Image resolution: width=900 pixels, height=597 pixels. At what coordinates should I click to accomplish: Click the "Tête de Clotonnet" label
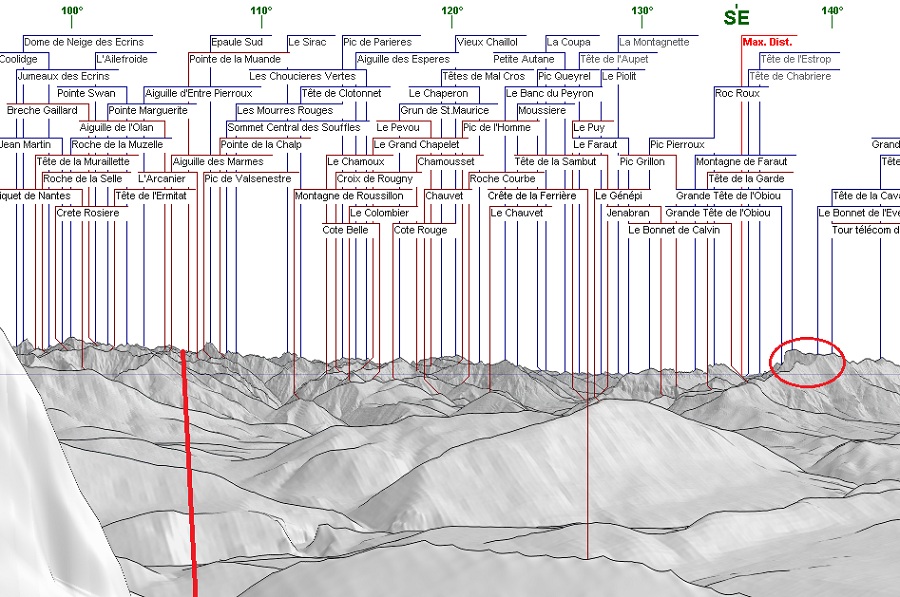tap(342, 94)
